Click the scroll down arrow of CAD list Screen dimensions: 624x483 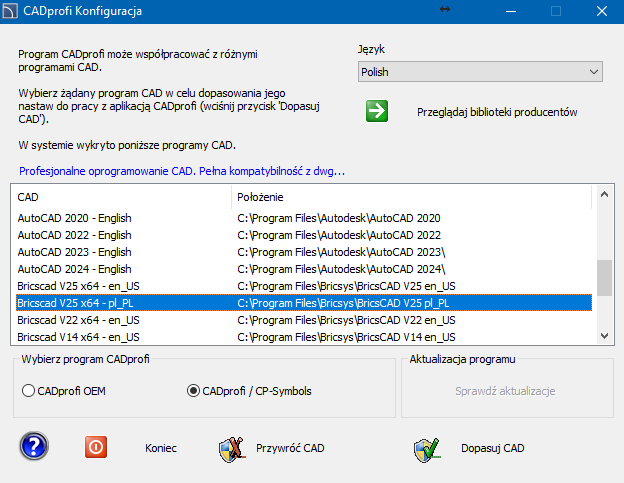pyautogui.click(x=604, y=336)
